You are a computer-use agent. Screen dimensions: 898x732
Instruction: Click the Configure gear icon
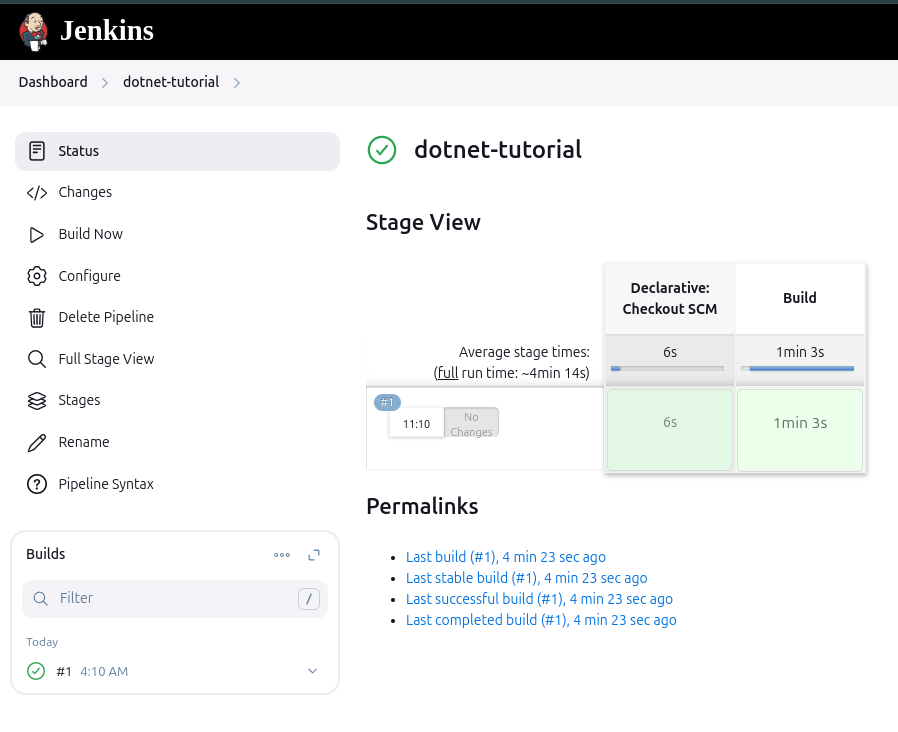tap(37, 276)
